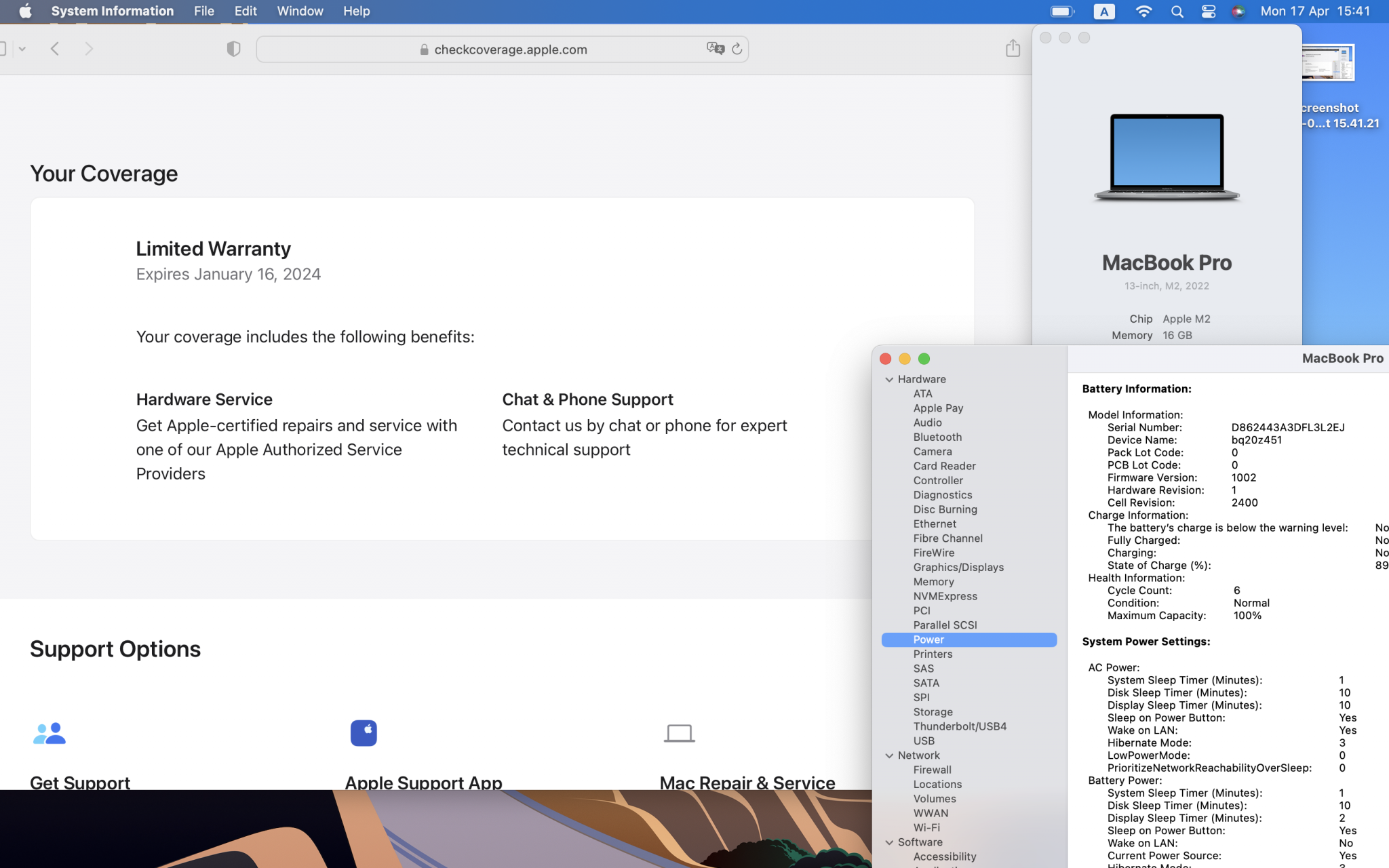Open the Window menu
The image size is (1389, 868).
pos(300,12)
